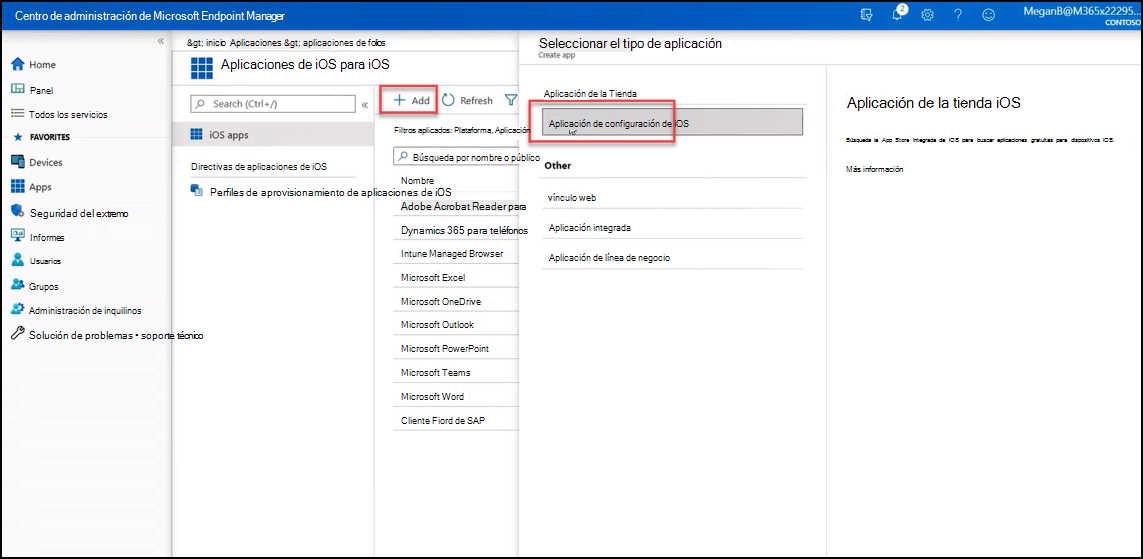
Task: Open Informes in the sidebar
Action: click(x=47, y=238)
